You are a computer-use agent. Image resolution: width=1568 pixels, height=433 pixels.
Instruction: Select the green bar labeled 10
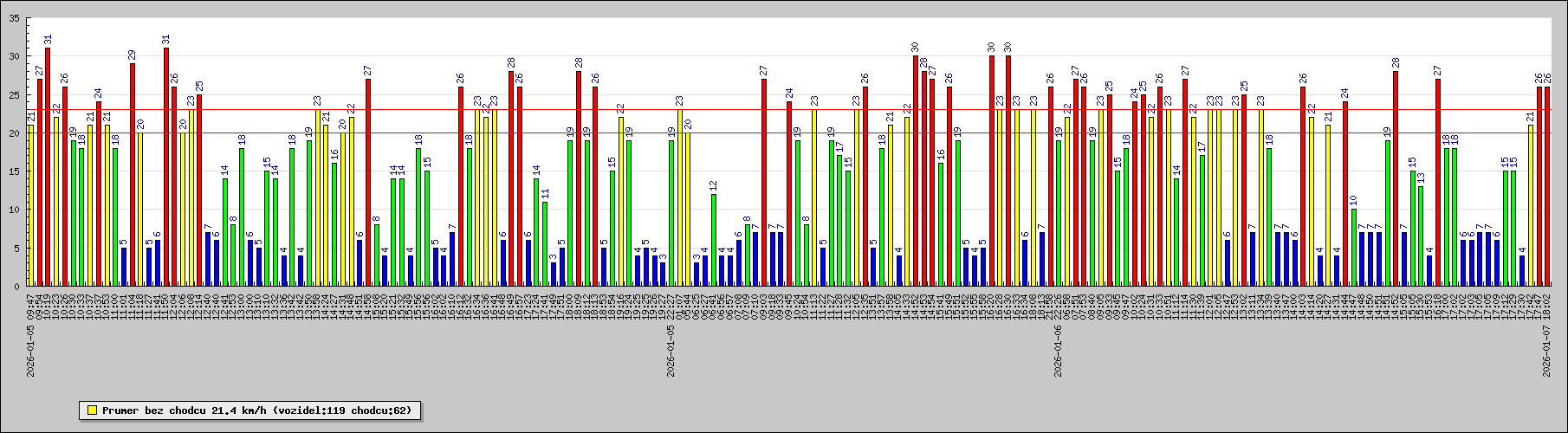[x=1354, y=247]
